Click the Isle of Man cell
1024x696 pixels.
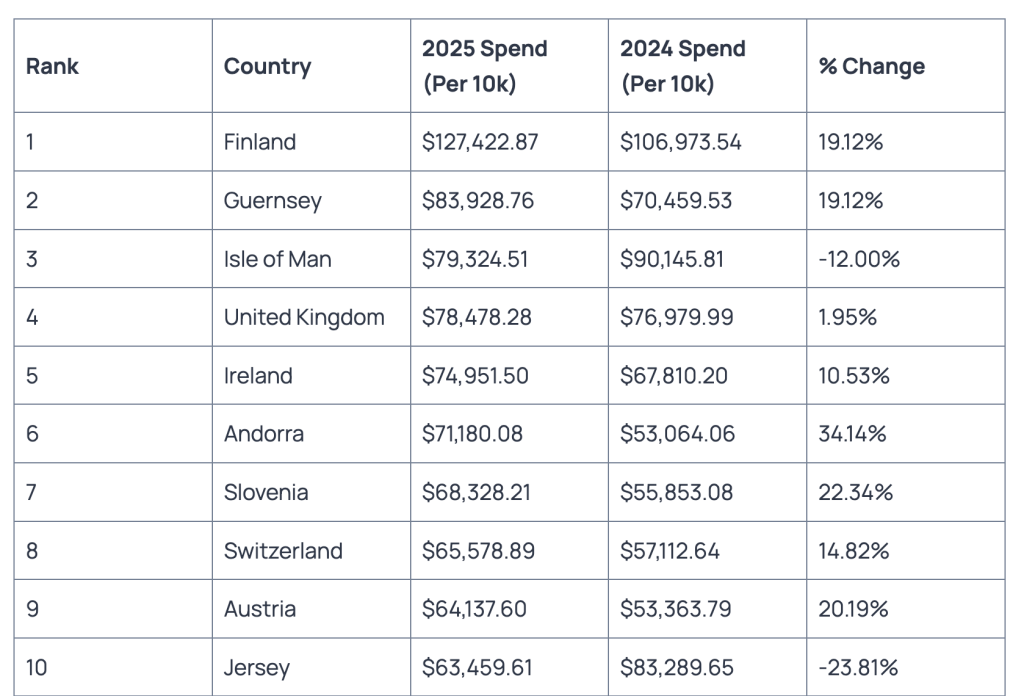click(278, 259)
